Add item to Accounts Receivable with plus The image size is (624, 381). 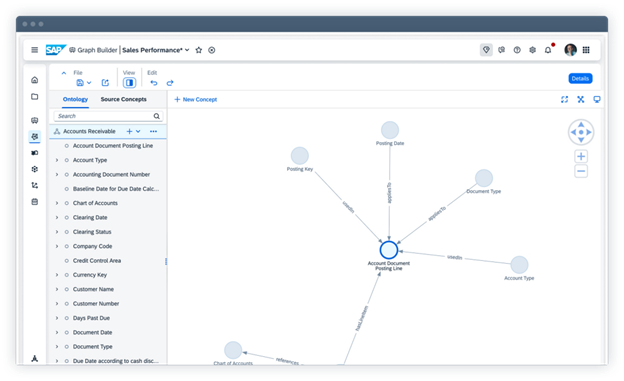(129, 131)
